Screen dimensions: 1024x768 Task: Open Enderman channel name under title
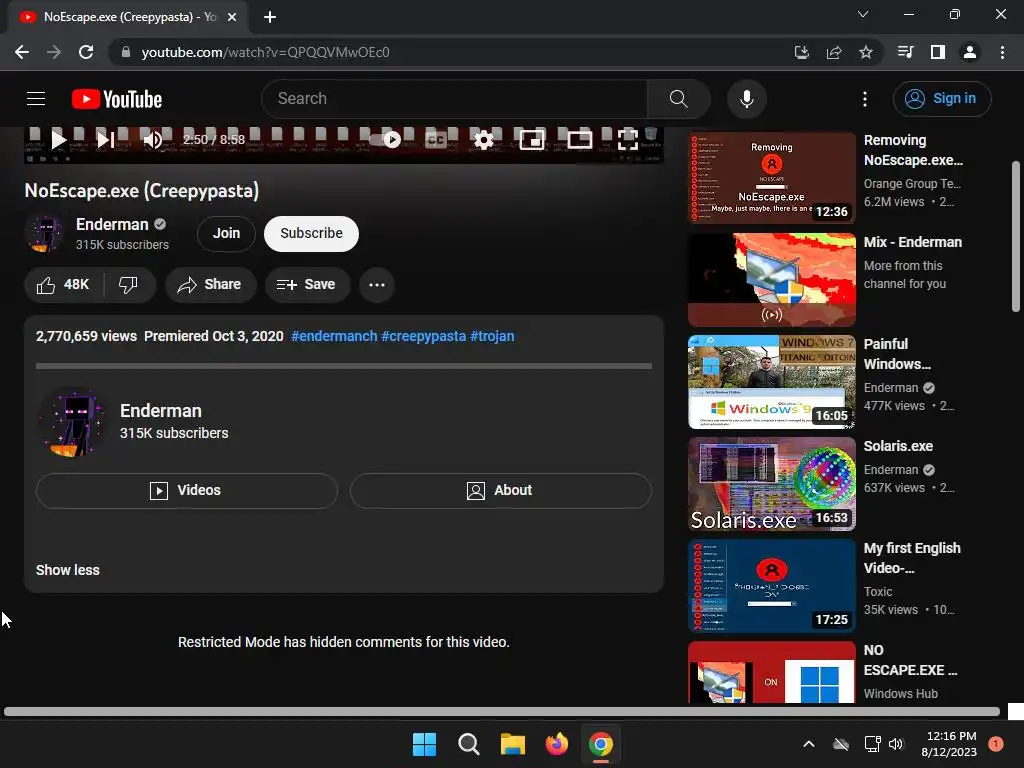click(x=112, y=225)
